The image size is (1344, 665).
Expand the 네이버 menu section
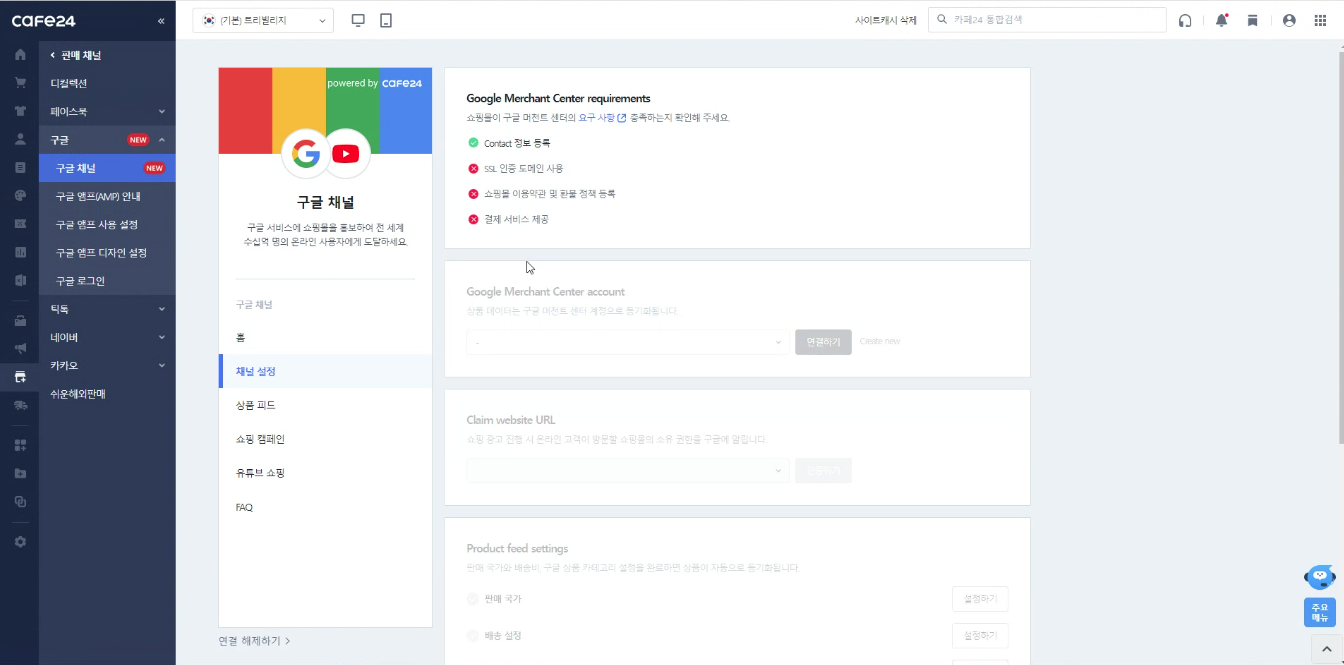click(107, 337)
